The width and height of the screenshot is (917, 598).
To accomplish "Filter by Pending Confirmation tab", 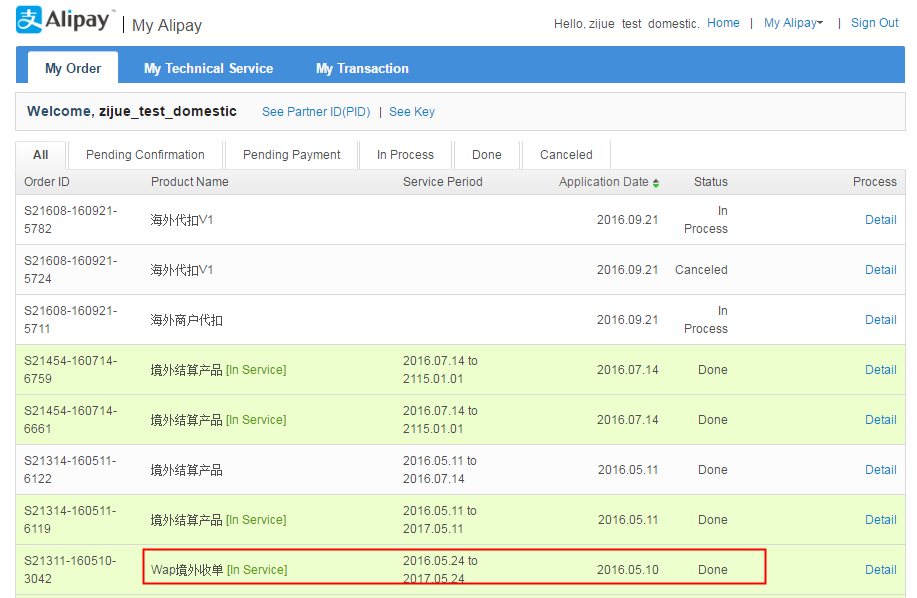I will (x=145, y=155).
